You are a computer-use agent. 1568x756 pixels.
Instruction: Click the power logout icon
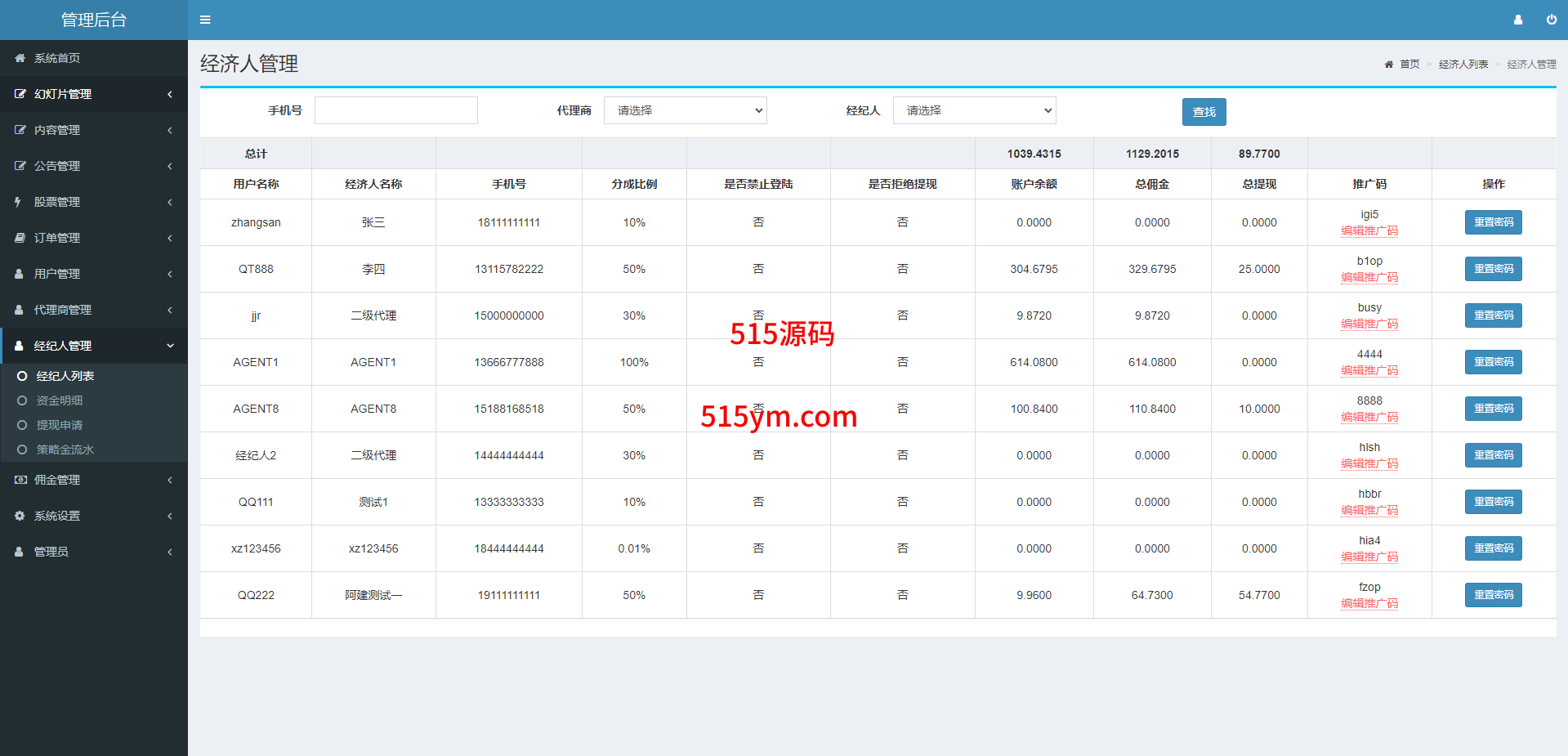point(1551,20)
